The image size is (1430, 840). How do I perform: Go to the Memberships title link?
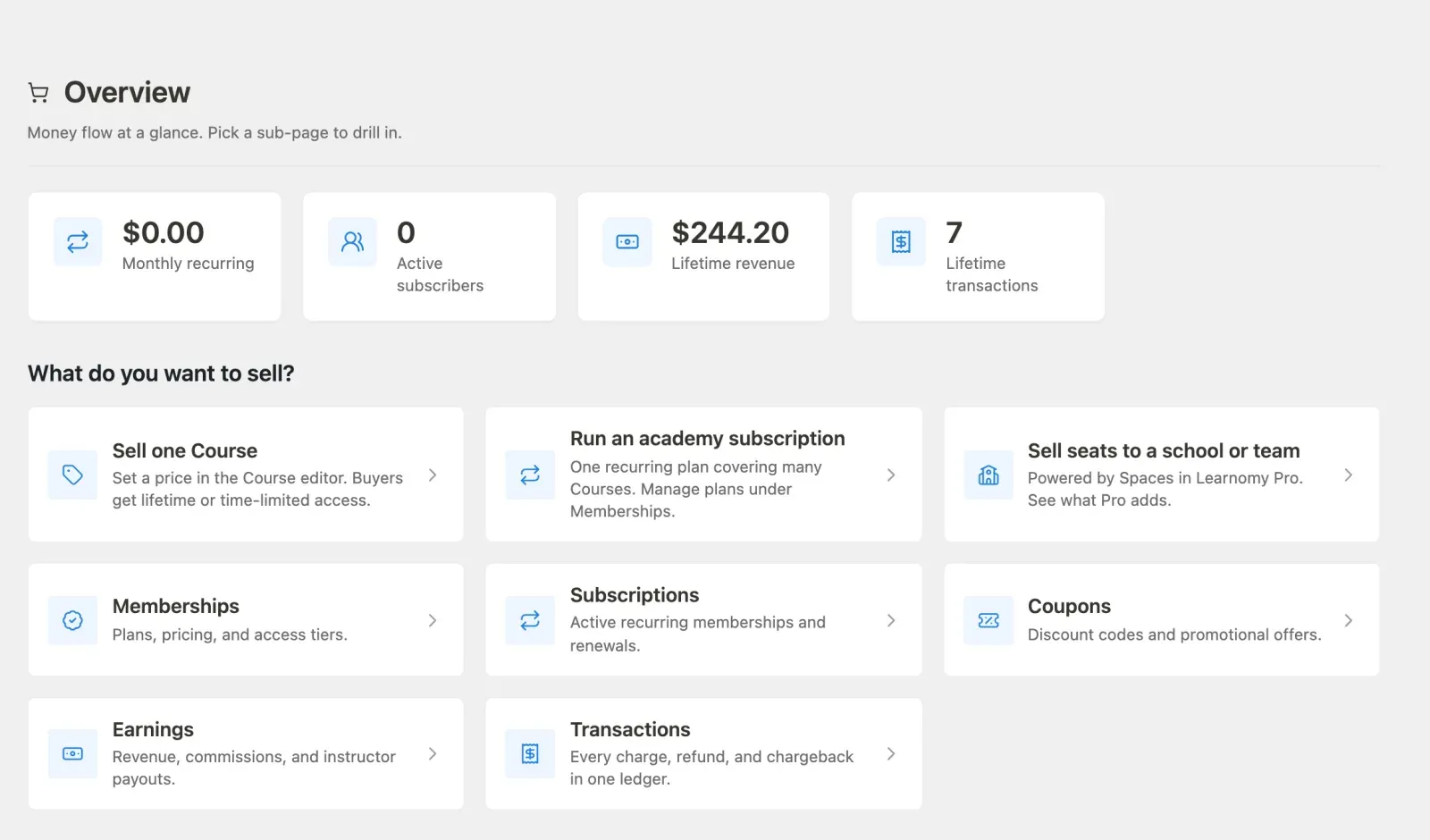176,606
